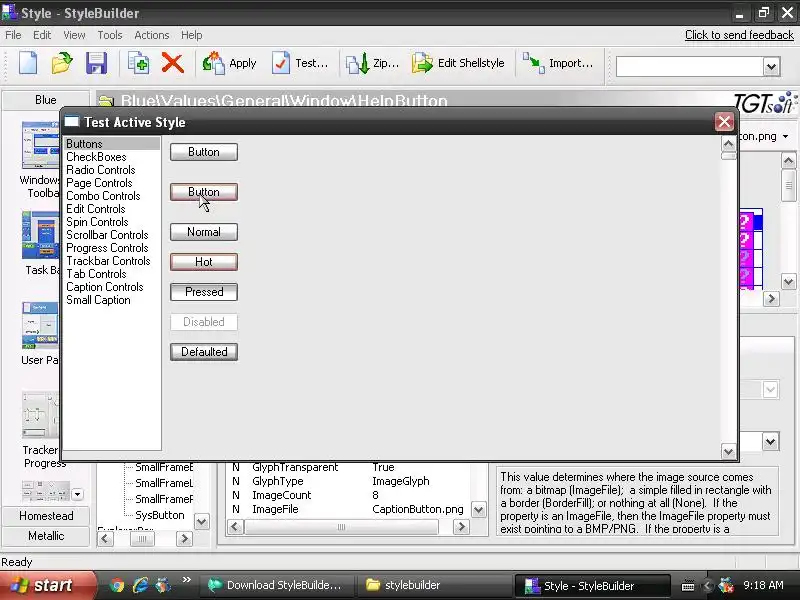Open the sidebar overflow dropdown above Homestead
The image size is (800, 600).
click(x=77, y=494)
